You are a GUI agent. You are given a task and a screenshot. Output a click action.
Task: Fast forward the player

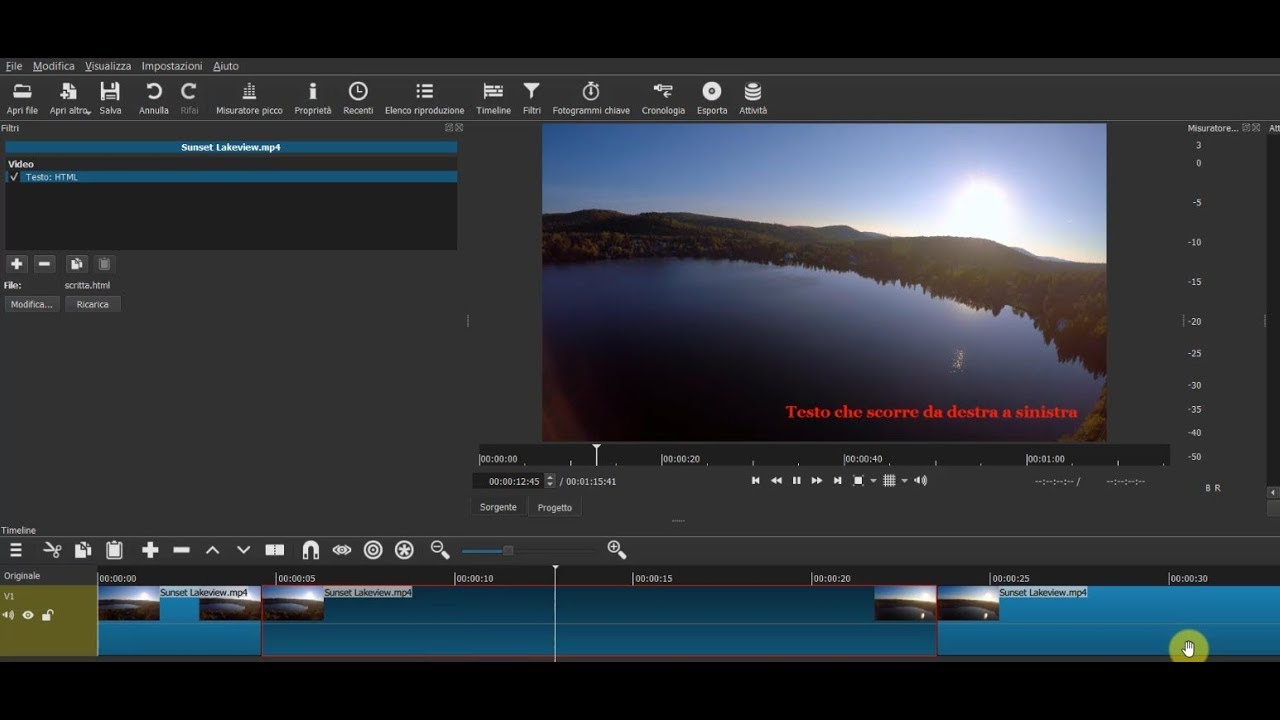point(817,481)
